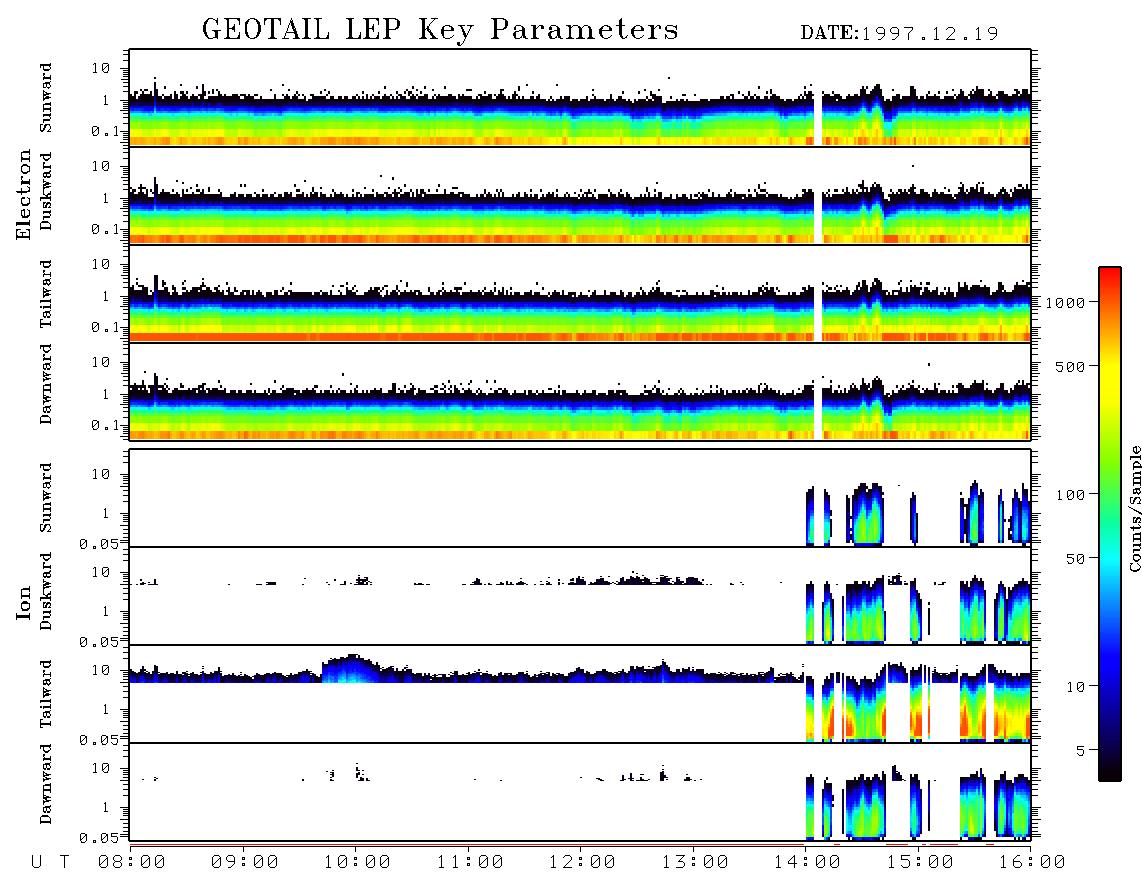Select the 50 color bar tick label
This screenshot has height=880, width=1142.
pyautogui.click(x=1075, y=559)
